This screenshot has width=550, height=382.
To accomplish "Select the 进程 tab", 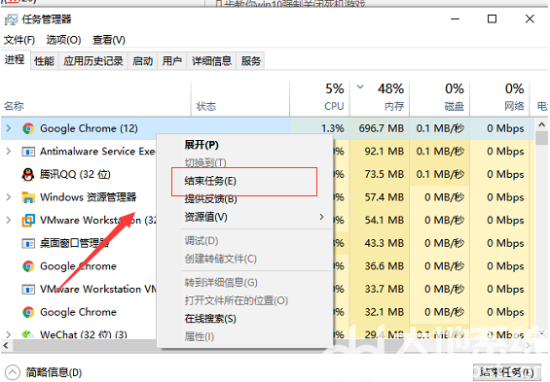I will coord(15,60).
